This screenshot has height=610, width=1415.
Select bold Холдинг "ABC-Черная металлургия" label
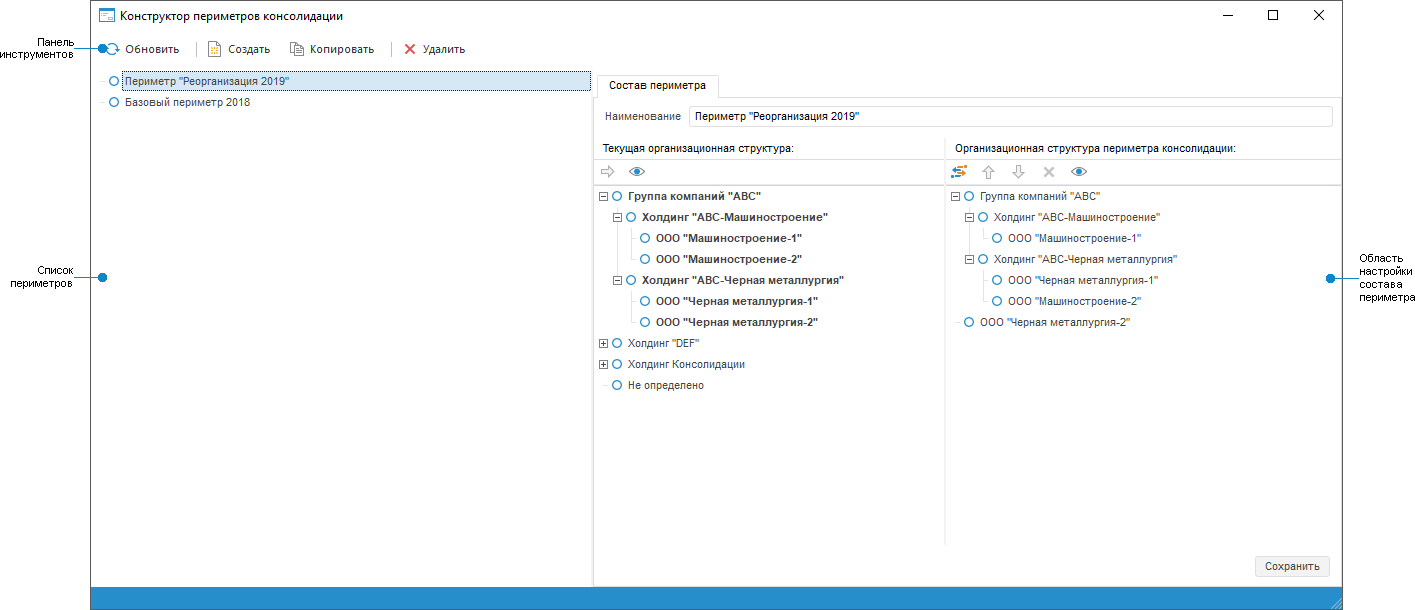pyautogui.click(x=743, y=280)
